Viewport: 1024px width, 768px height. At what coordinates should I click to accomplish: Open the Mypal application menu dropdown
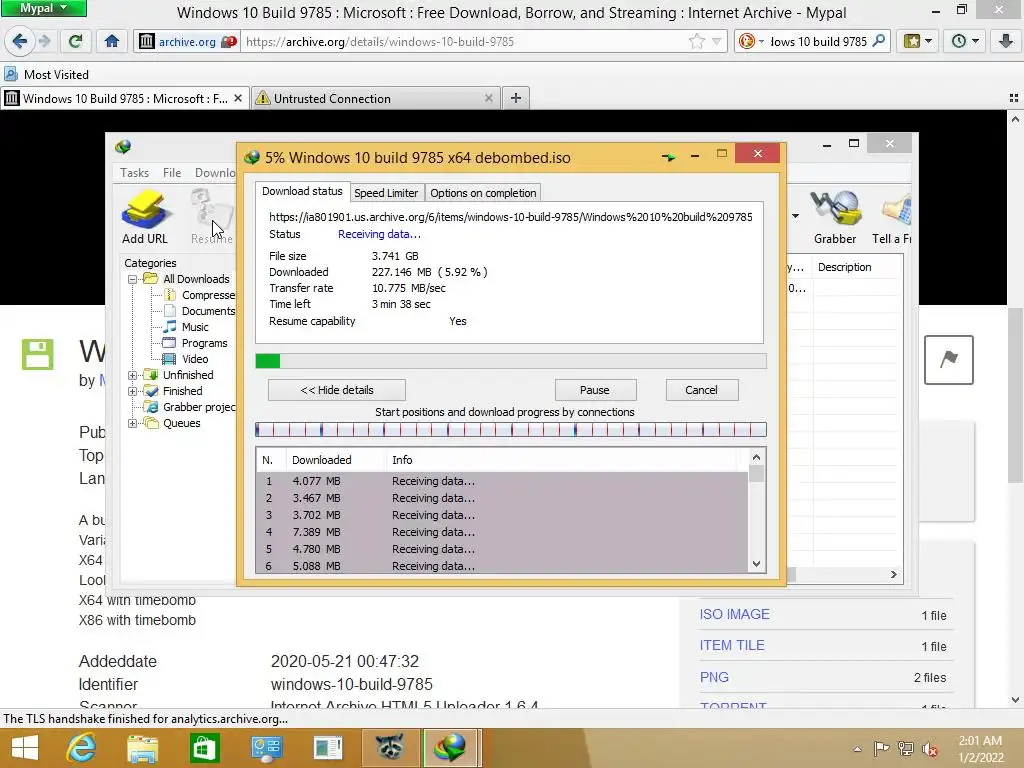pyautogui.click(x=44, y=8)
